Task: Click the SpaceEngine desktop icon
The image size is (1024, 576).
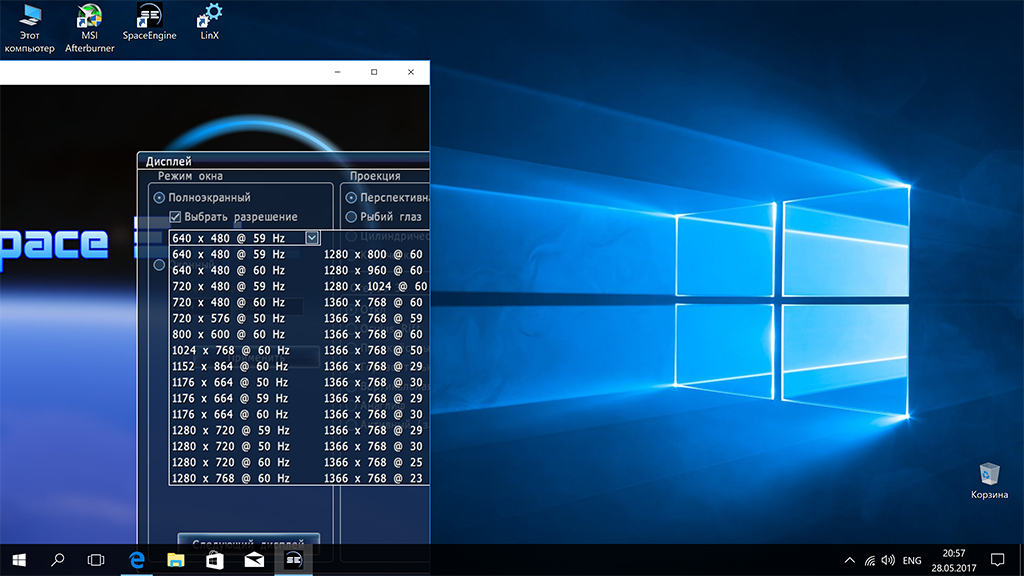Action: click(149, 22)
